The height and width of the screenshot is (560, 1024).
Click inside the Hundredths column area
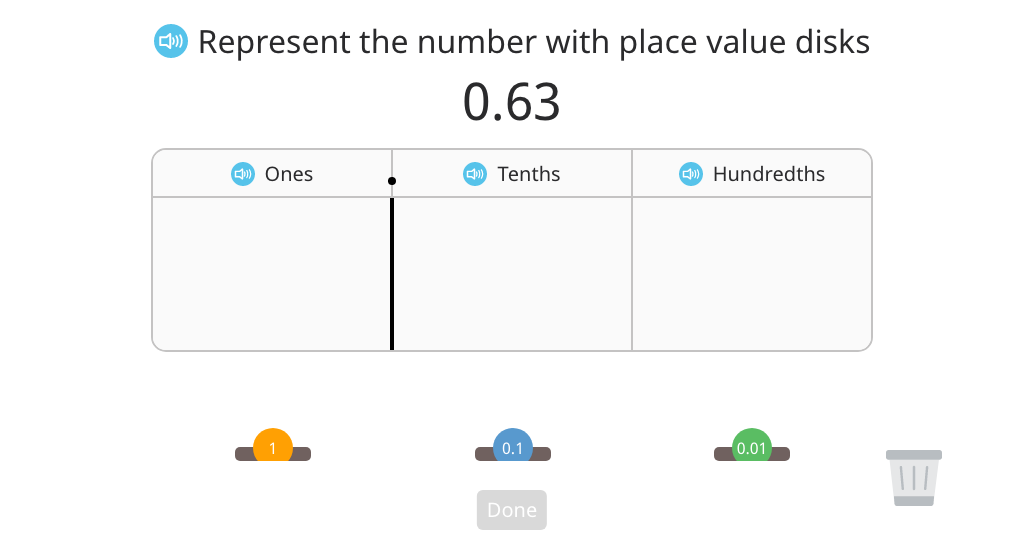[x=752, y=273]
